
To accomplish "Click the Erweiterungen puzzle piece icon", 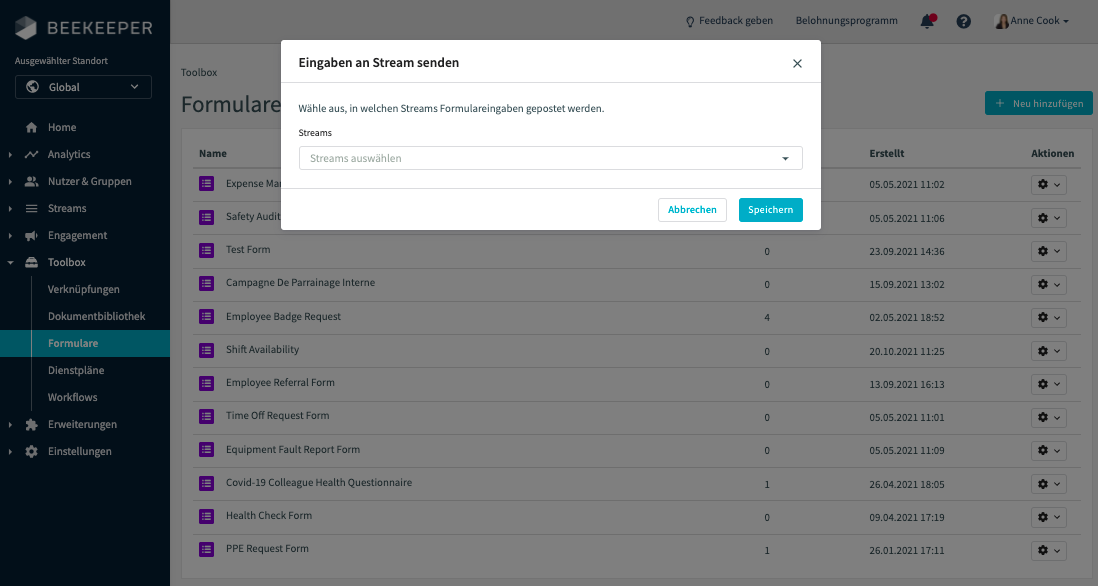I will pos(32,424).
